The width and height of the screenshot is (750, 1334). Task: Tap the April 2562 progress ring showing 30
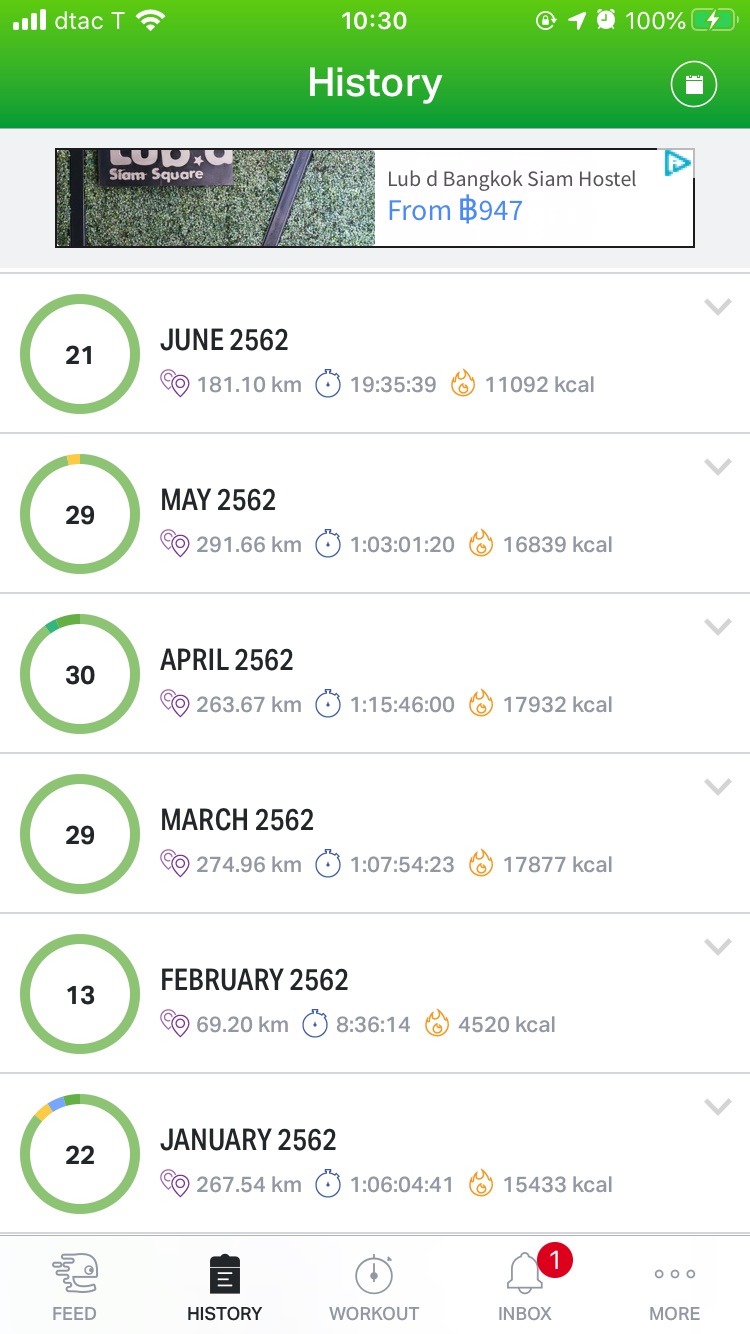80,675
